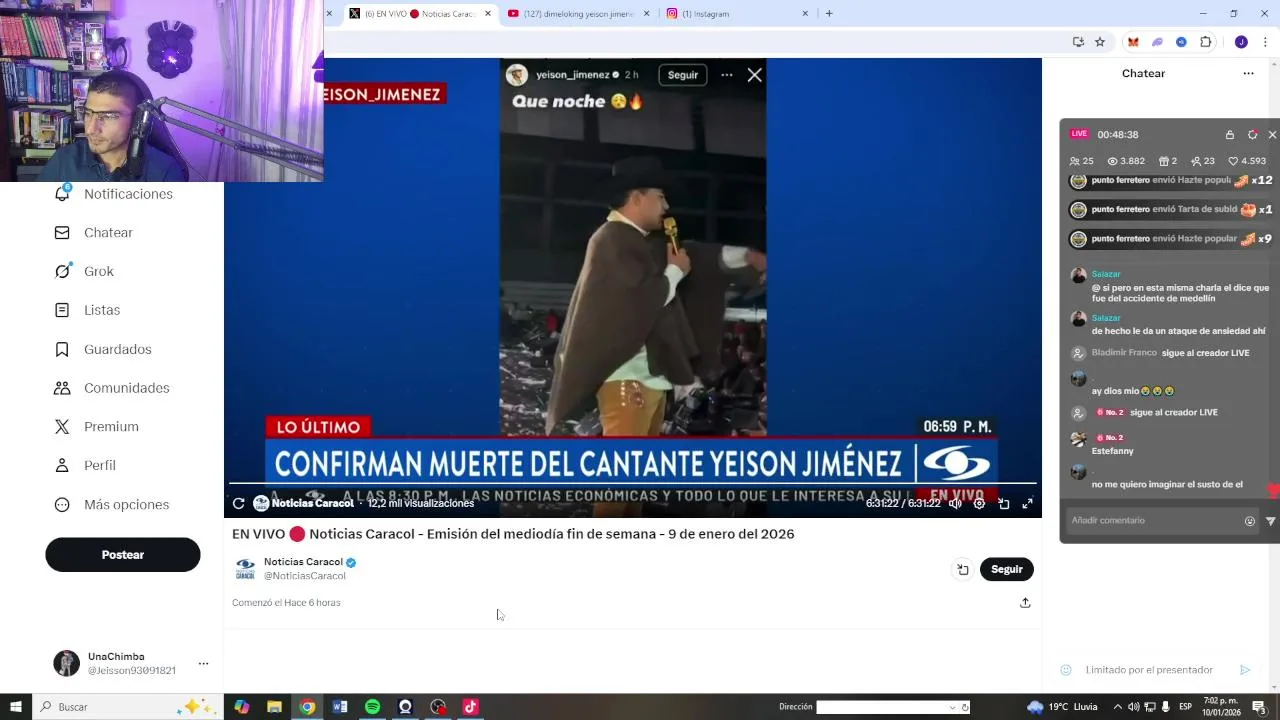The image size is (1280, 720).
Task: Click the likes heart count 4.593
Action: 1247,161
